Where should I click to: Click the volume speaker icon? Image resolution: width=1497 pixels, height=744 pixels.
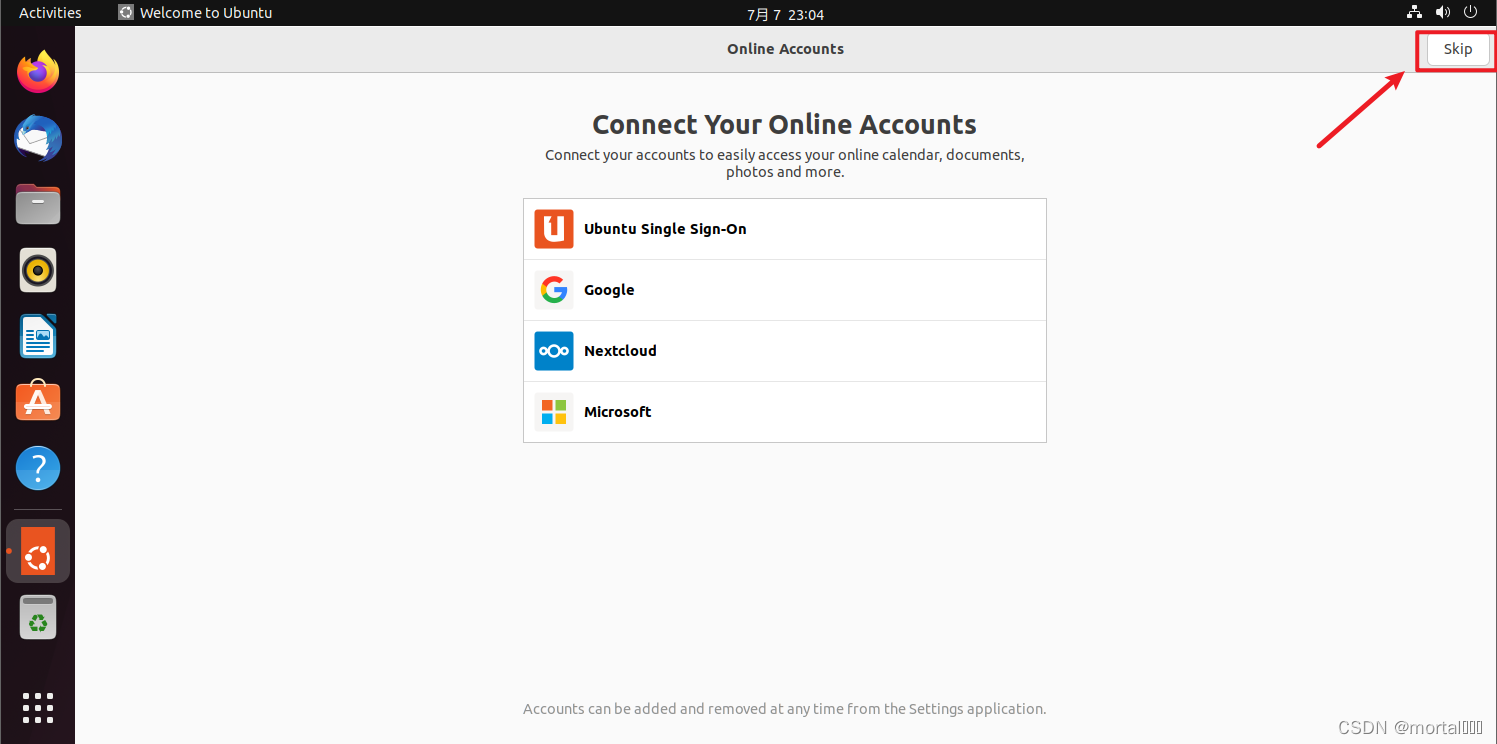click(1442, 13)
